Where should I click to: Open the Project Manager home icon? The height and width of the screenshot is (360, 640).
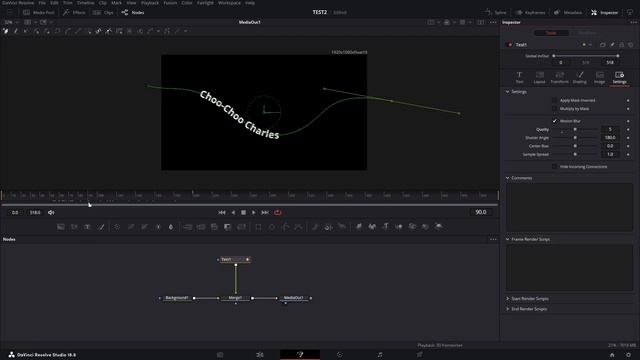click(612, 355)
